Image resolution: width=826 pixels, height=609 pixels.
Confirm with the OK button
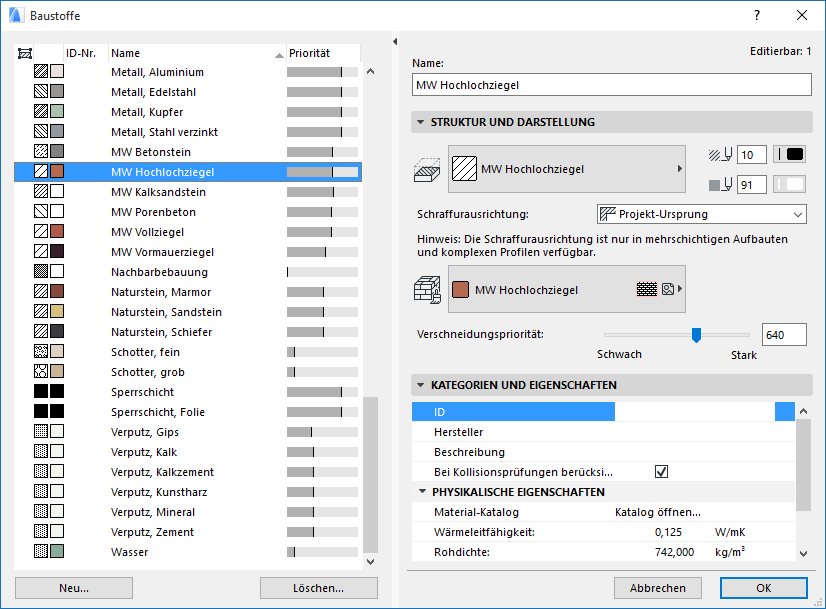764,588
